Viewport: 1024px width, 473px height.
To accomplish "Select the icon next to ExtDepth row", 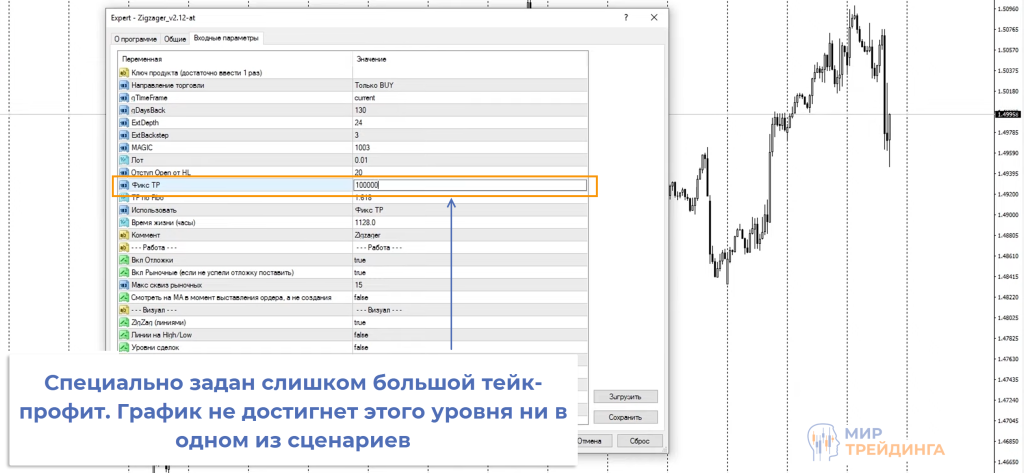I will coord(124,122).
